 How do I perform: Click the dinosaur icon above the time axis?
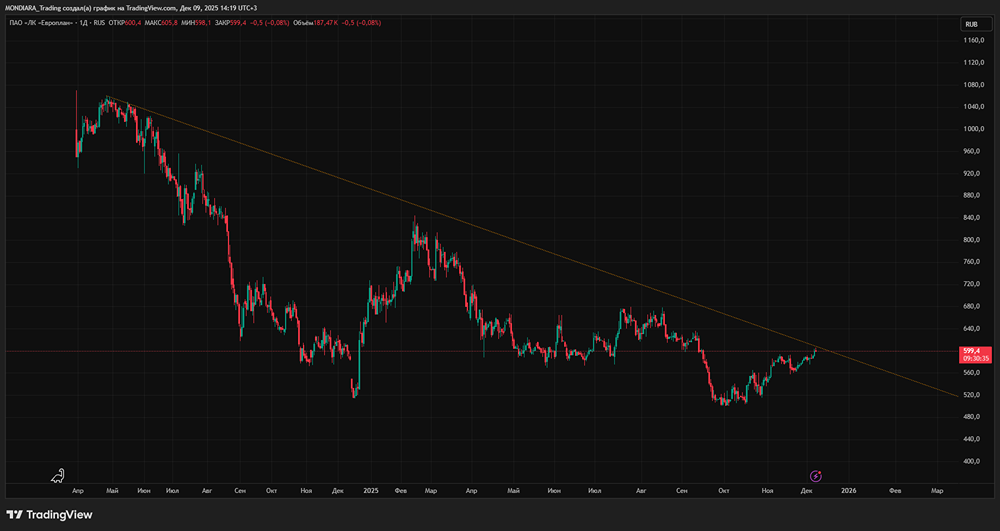tap(59, 475)
